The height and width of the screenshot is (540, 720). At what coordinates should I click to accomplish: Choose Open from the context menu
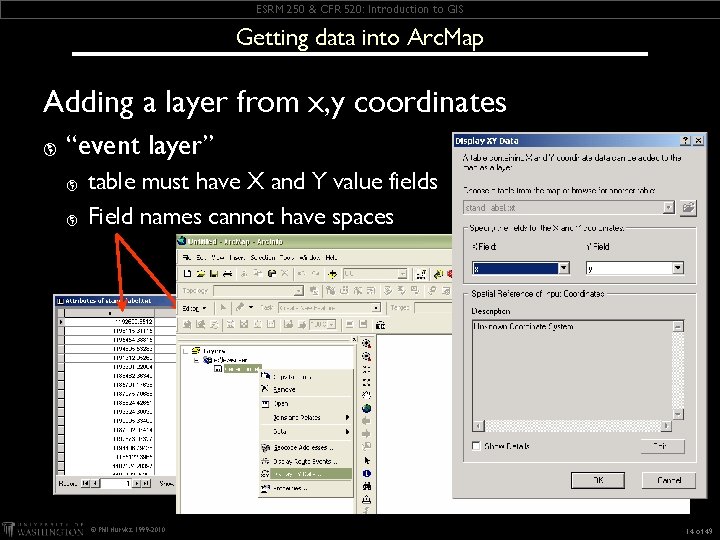306,404
